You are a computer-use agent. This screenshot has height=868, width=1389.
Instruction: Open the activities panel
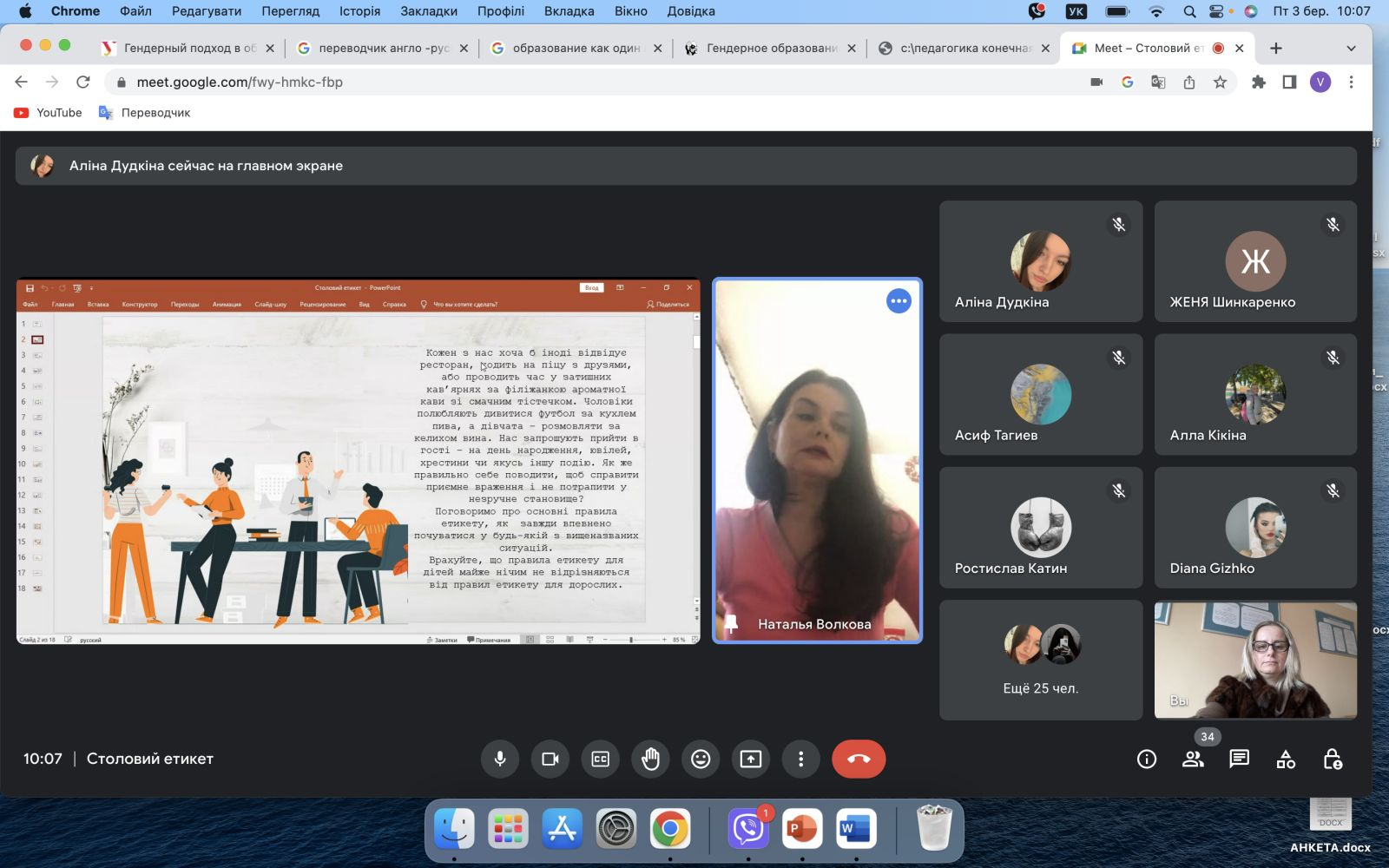pyautogui.click(x=1286, y=759)
